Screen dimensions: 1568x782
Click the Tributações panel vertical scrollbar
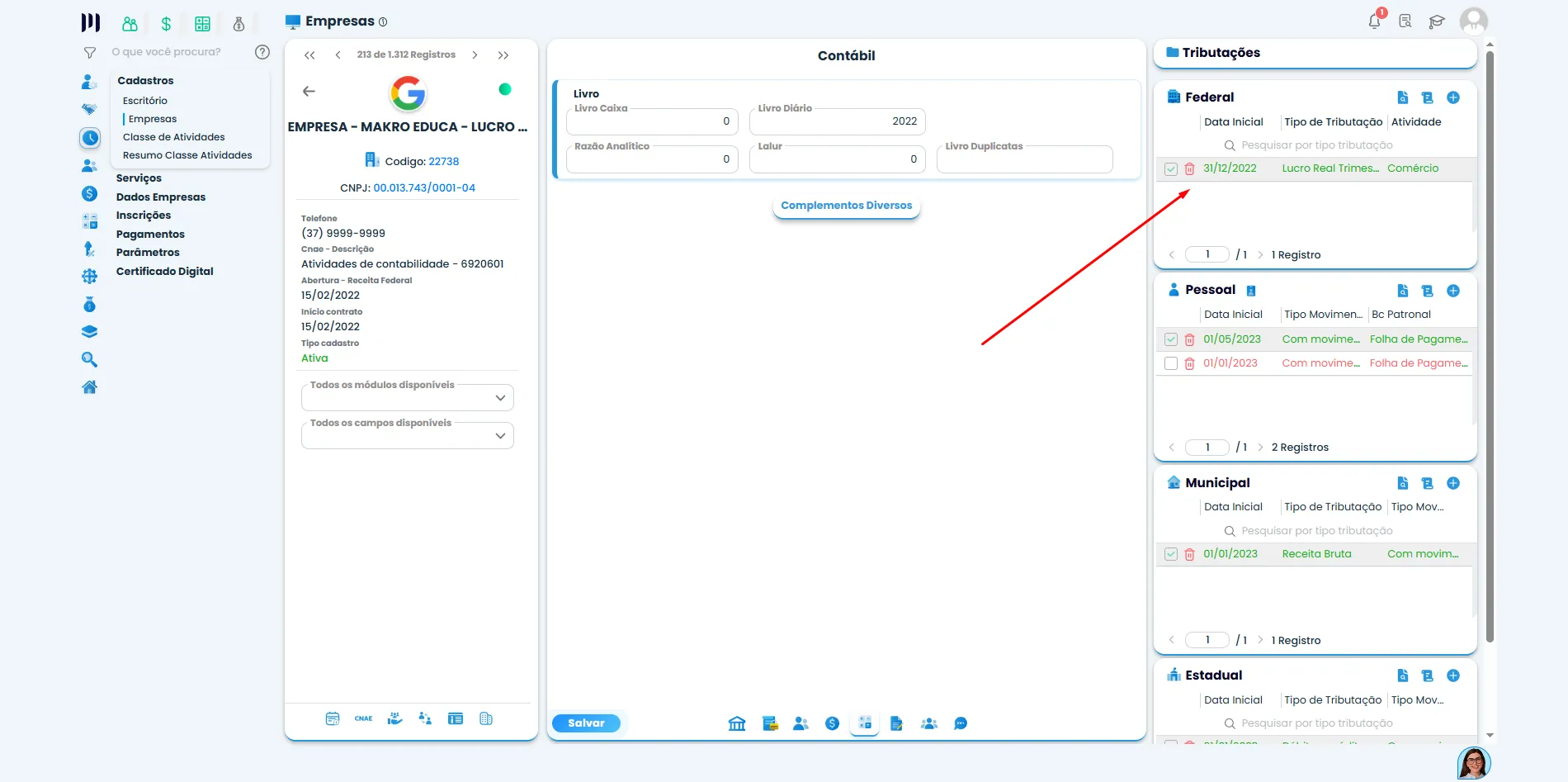(x=1490, y=345)
